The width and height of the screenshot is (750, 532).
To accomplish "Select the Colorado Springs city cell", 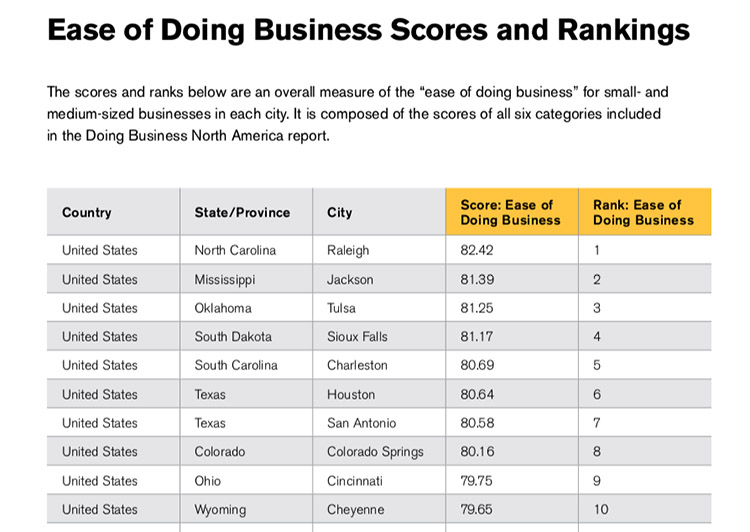I will click(x=375, y=452).
